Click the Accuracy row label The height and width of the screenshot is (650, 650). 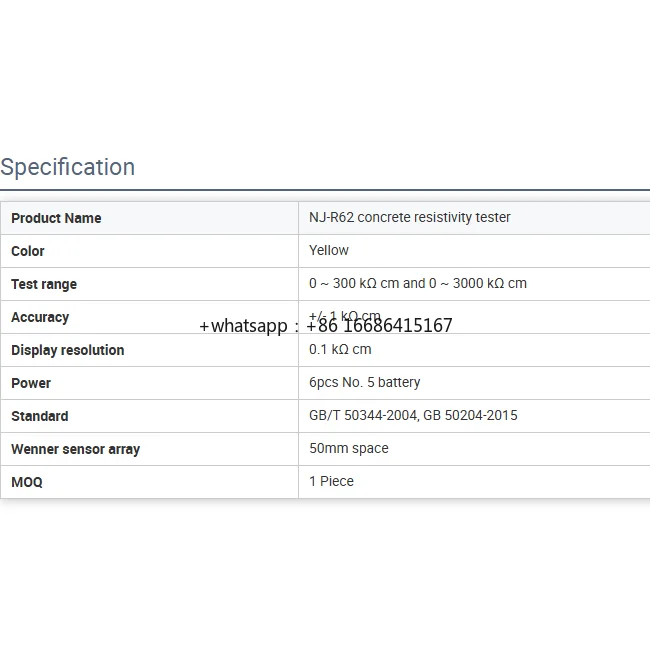40,317
